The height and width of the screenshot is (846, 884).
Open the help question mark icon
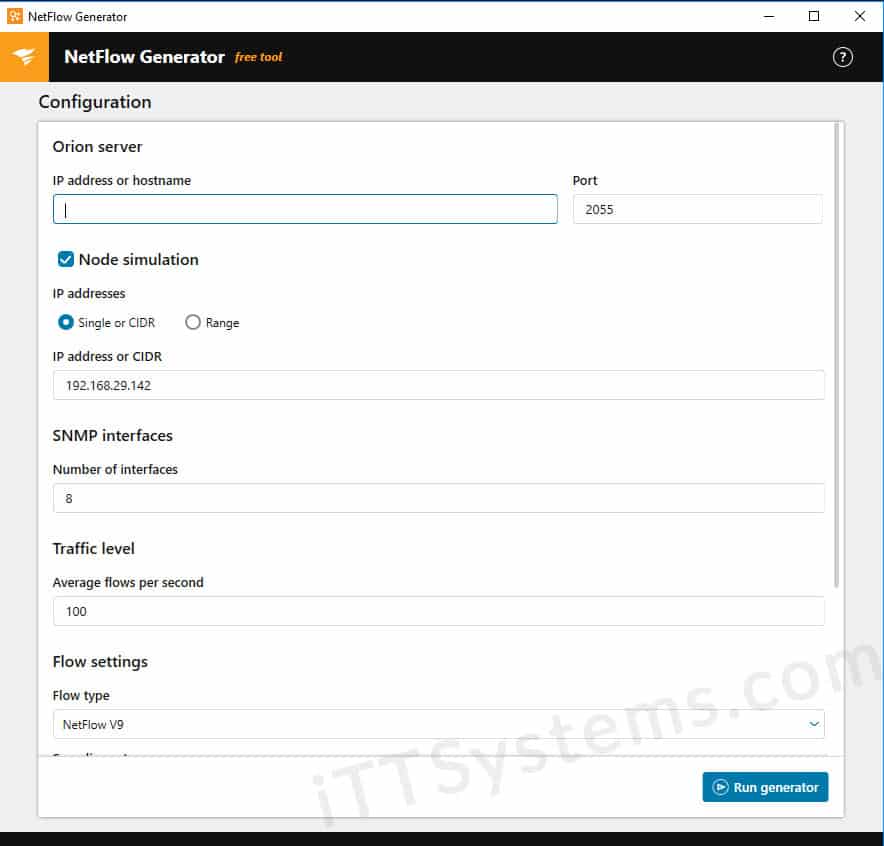click(842, 57)
